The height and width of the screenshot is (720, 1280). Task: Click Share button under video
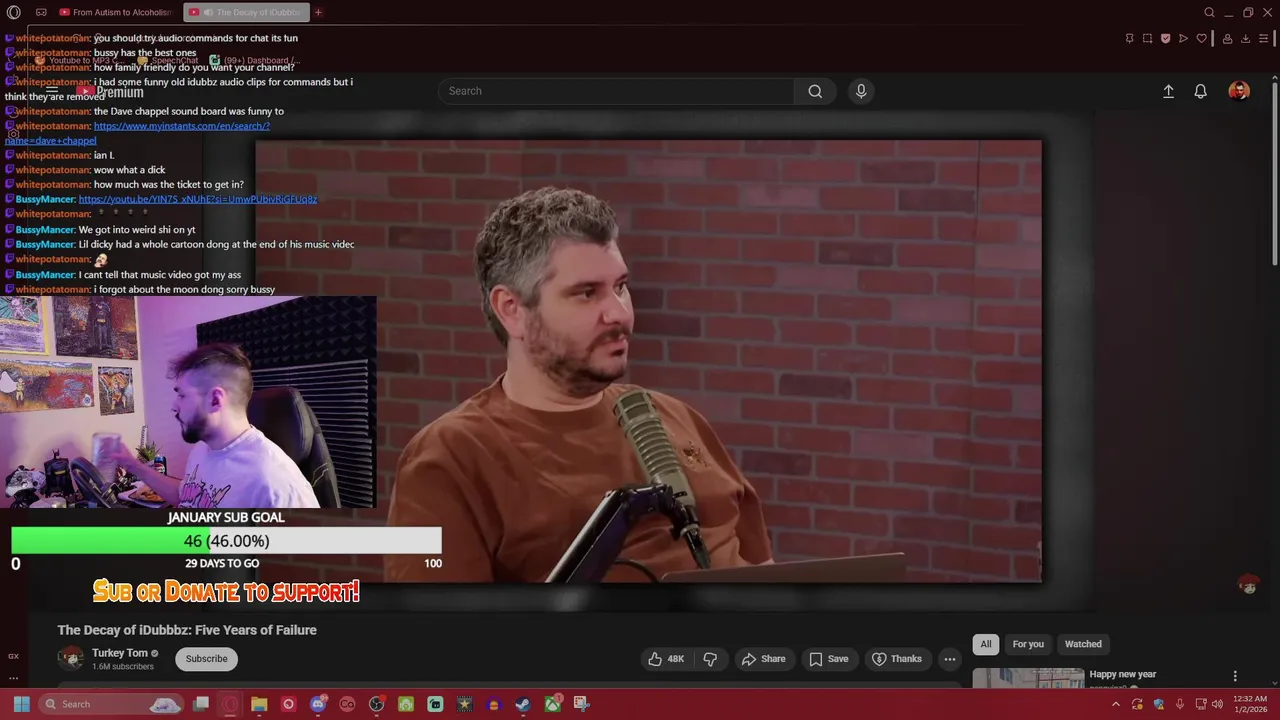(x=763, y=659)
